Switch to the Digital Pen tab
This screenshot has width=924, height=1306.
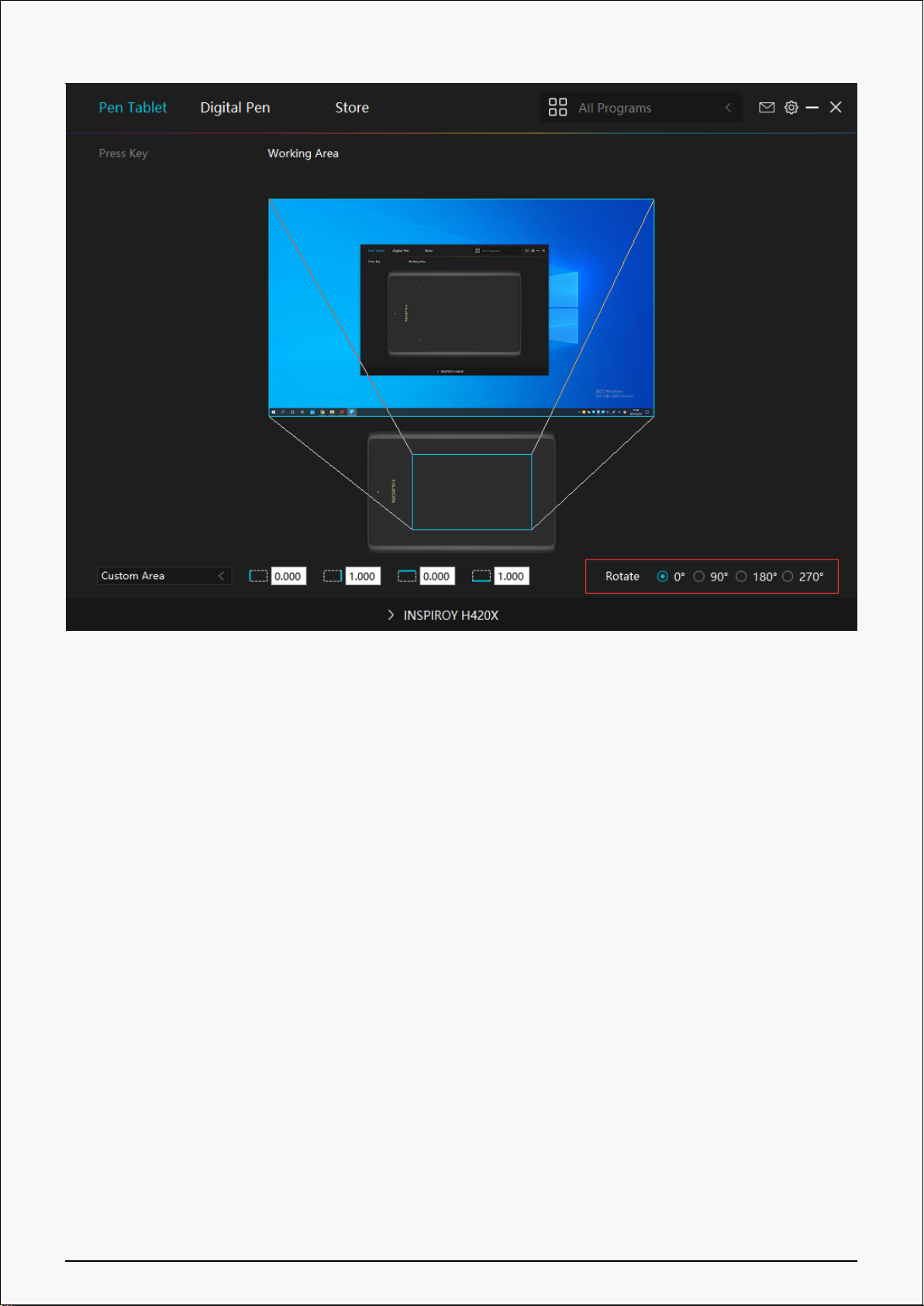click(235, 108)
